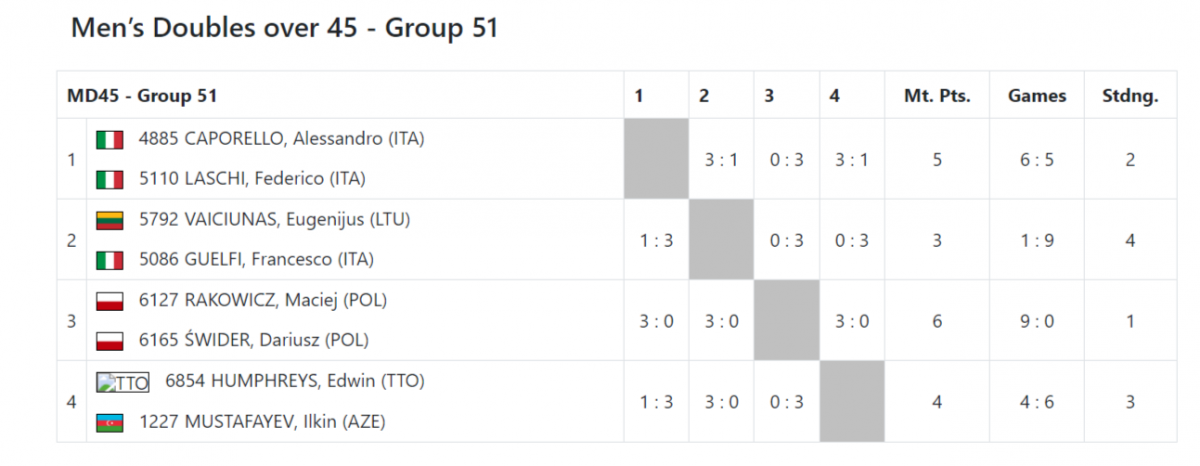Click the Italian flag beside LASCHI

pos(110,180)
